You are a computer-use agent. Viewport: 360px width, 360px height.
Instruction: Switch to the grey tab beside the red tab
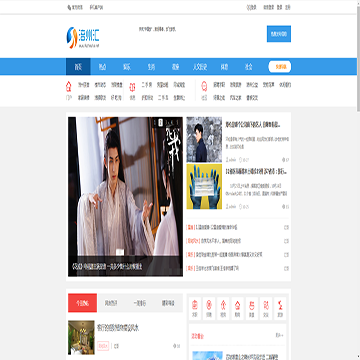pyautogui.click(x=111, y=303)
